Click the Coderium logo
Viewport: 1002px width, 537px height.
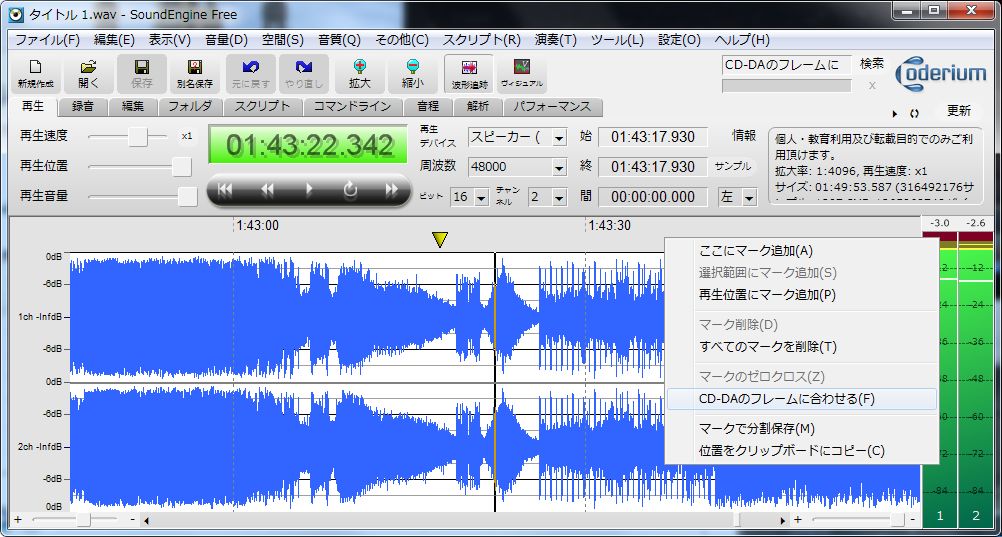940,74
